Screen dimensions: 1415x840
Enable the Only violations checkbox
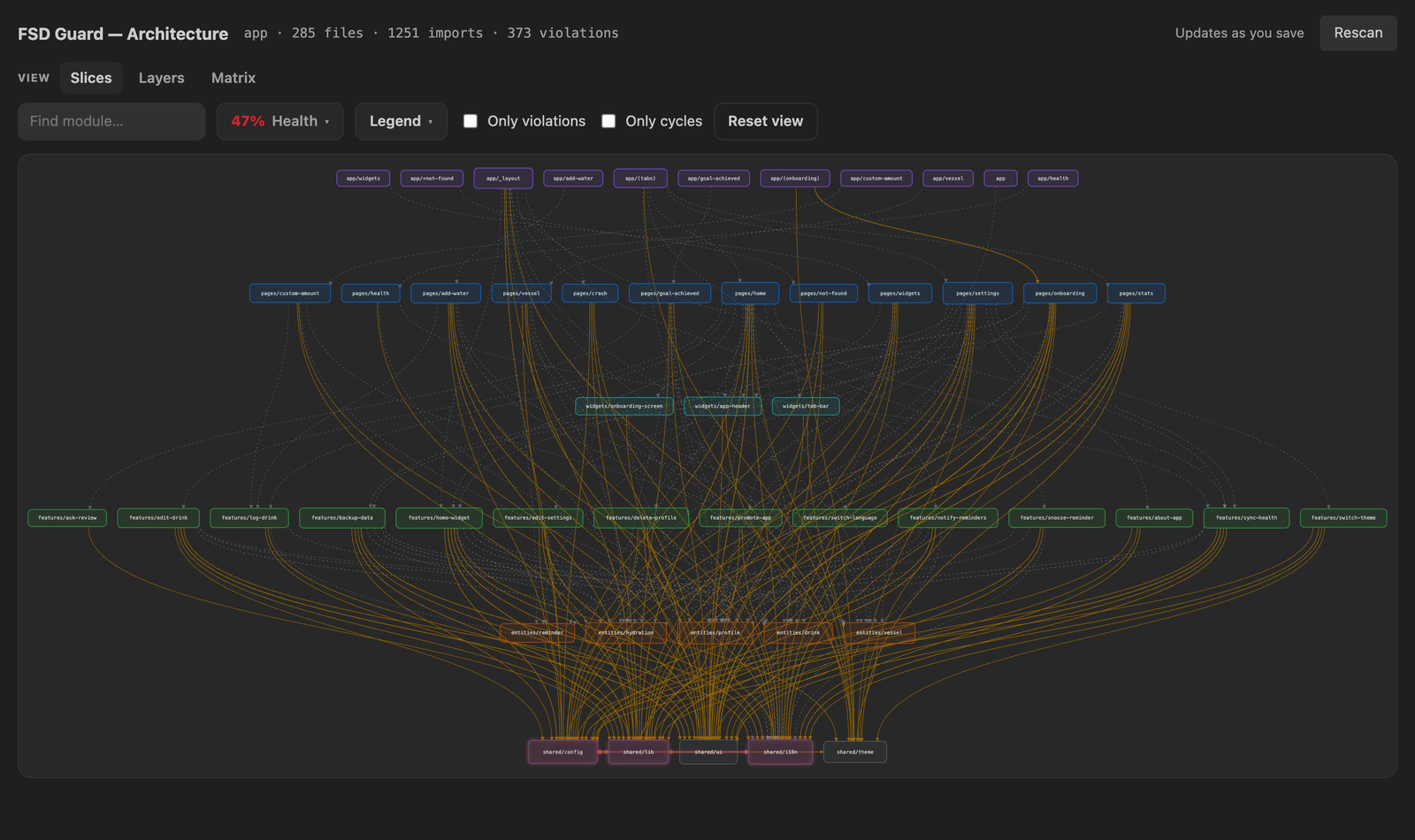point(470,121)
